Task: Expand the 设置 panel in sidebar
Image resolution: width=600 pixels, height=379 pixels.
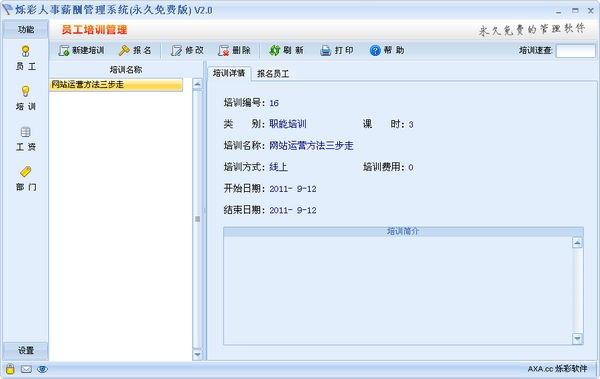Action: click(26, 350)
